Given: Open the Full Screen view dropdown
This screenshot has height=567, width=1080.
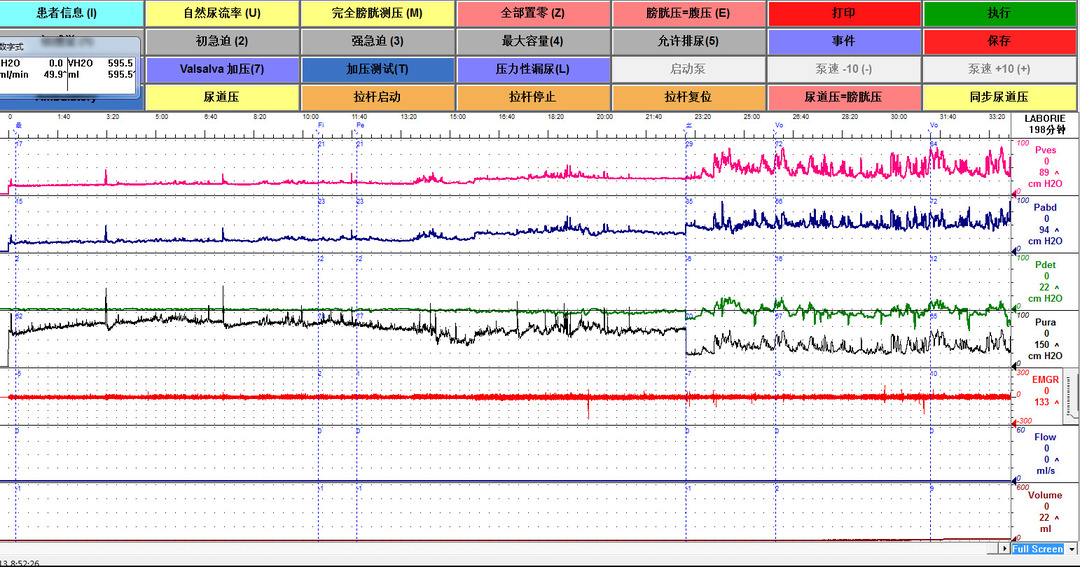Looking at the screenshot, I should (1071, 549).
